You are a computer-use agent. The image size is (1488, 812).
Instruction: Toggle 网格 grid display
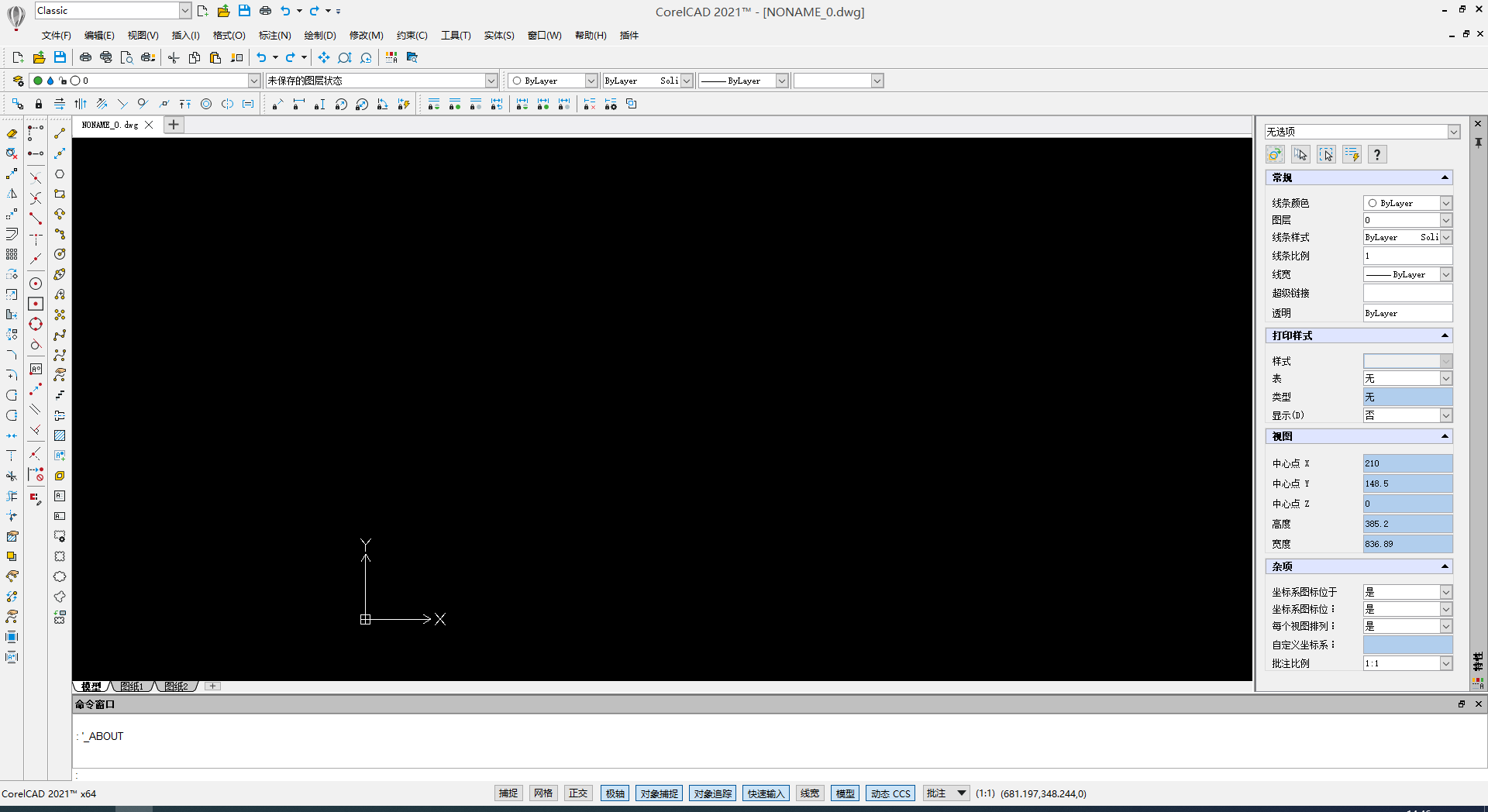click(543, 793)
